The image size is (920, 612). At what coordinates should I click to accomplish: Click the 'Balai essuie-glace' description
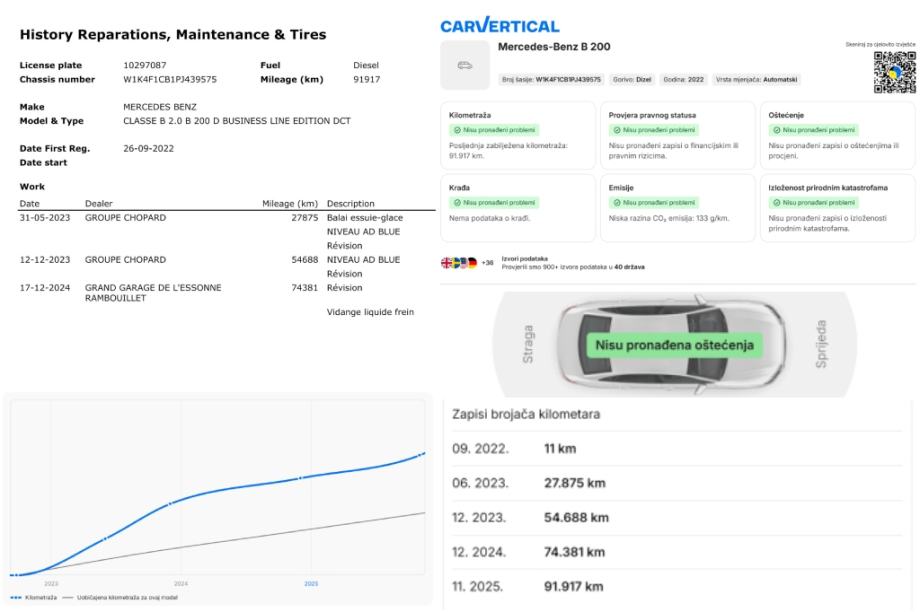365,218
